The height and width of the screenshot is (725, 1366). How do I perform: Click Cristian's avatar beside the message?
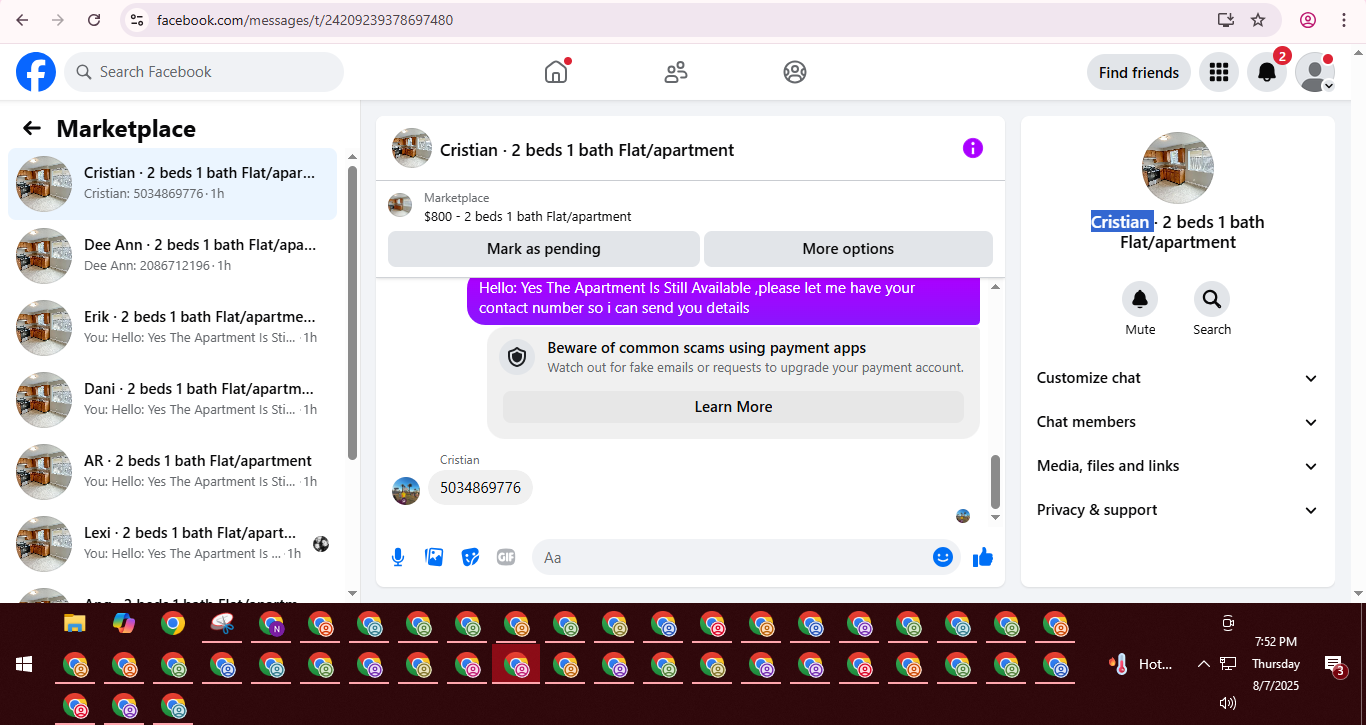click(x=406, y=490)
